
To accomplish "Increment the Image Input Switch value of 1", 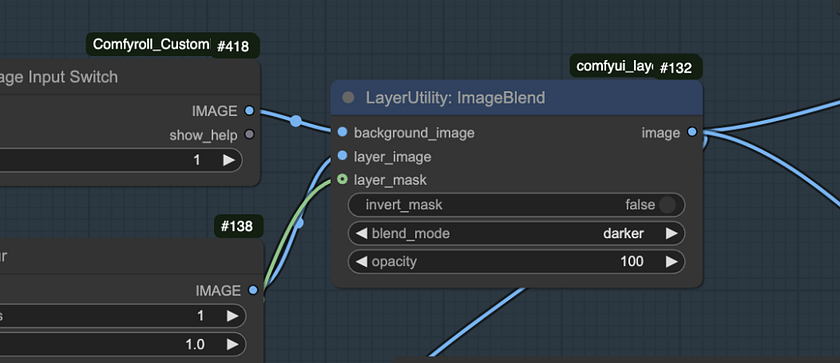I will tap(229, 160).
